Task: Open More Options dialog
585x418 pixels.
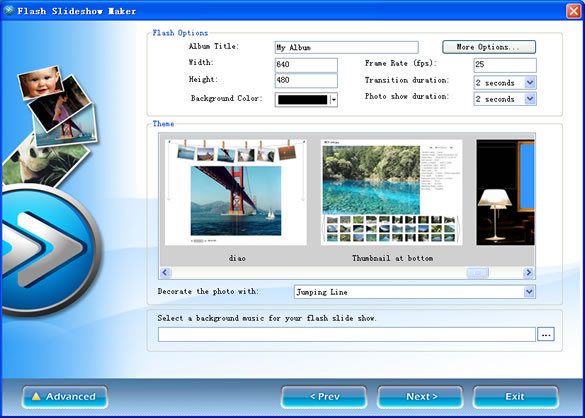Action: pyautogui.click(x=489, y=47)
